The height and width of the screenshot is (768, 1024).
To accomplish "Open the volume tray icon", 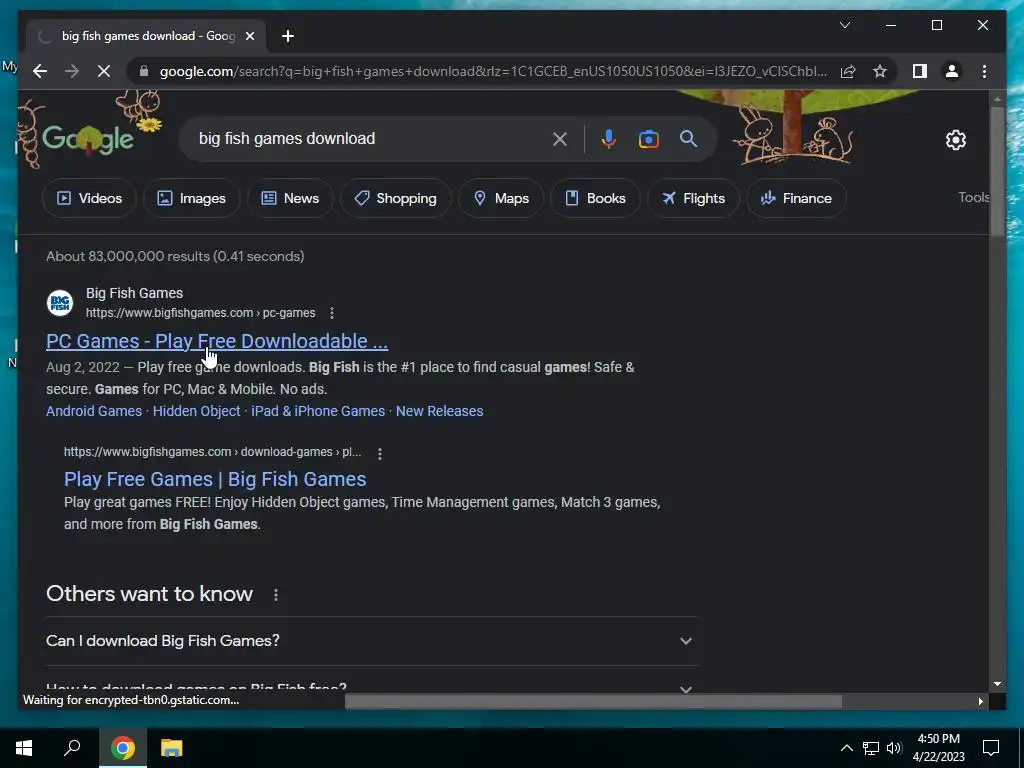I will (894, 748).
